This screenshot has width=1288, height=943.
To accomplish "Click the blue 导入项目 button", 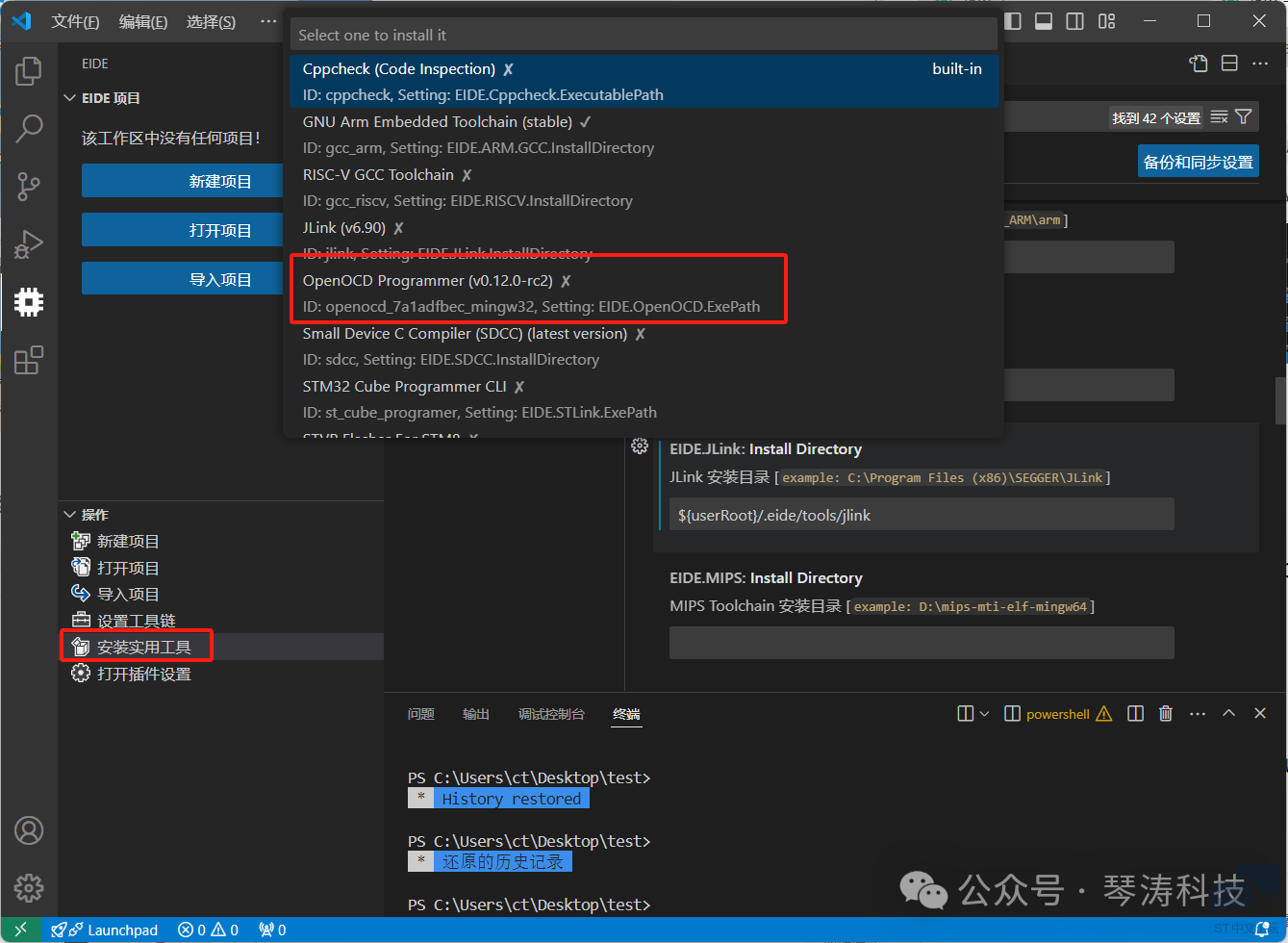I will (182, 279).
